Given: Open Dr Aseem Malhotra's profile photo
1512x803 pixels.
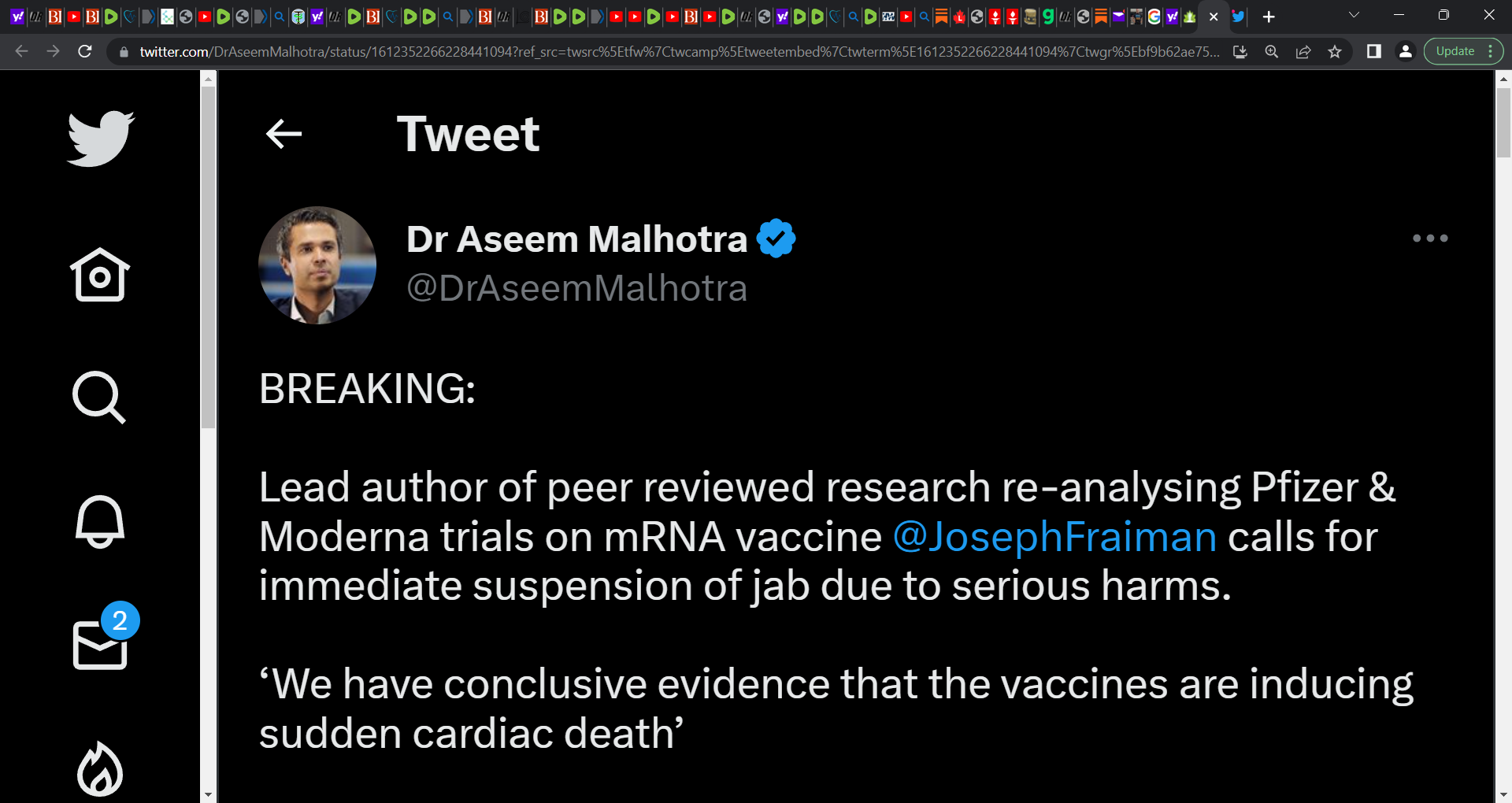Looking at the screenshot, I should coord(317,265).
